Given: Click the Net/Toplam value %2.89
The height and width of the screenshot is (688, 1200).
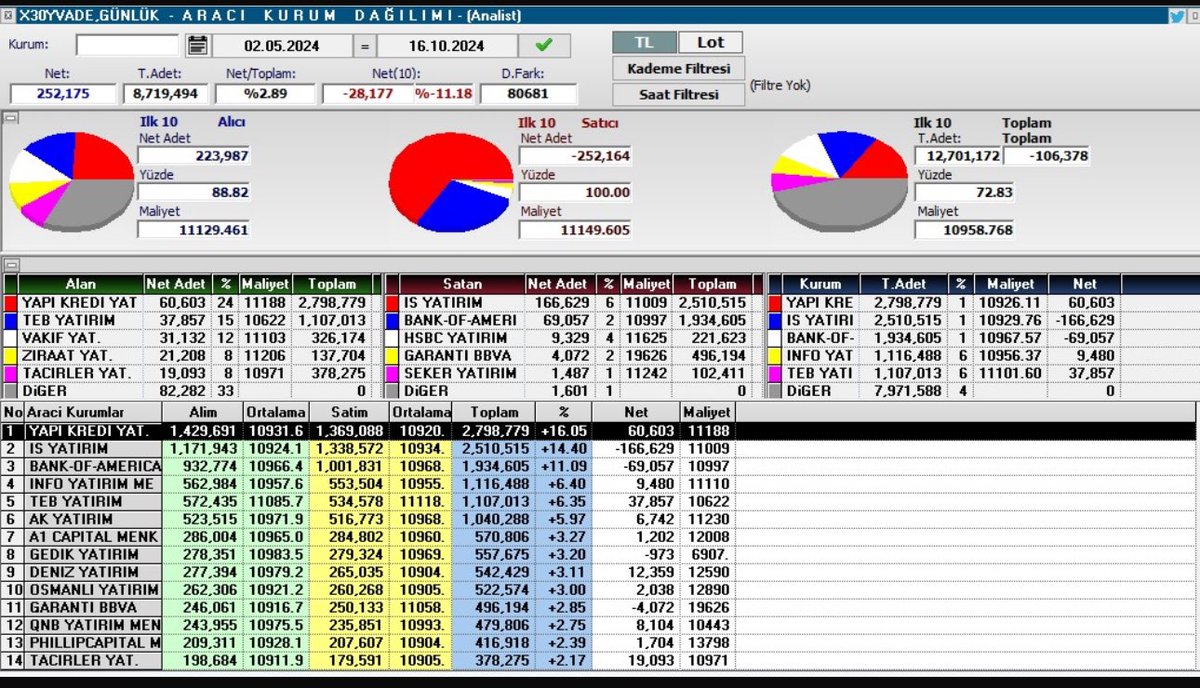Looking at the screenshot, I should [x=266, y=94].
